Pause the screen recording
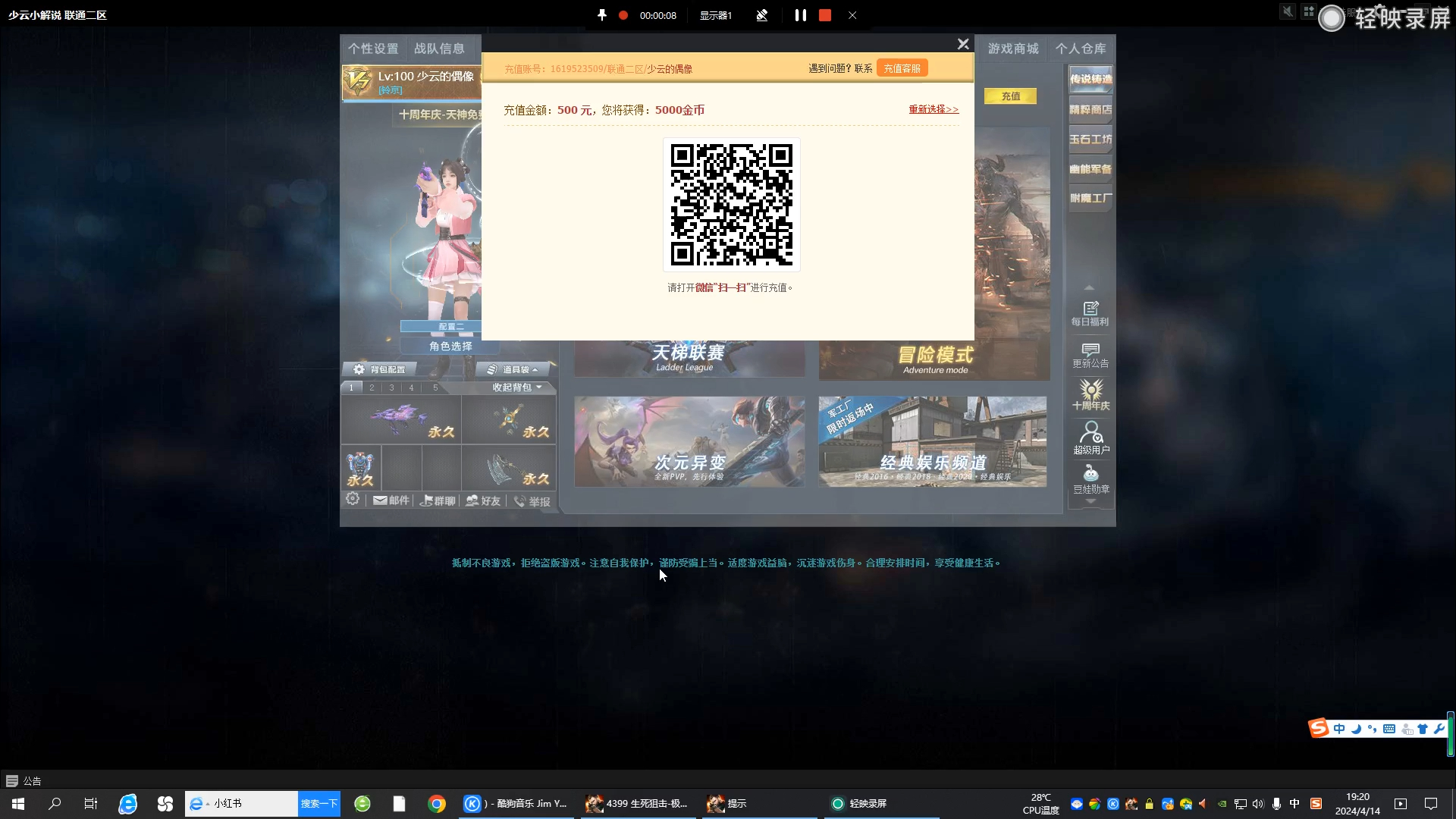 (x=800, y=15)
